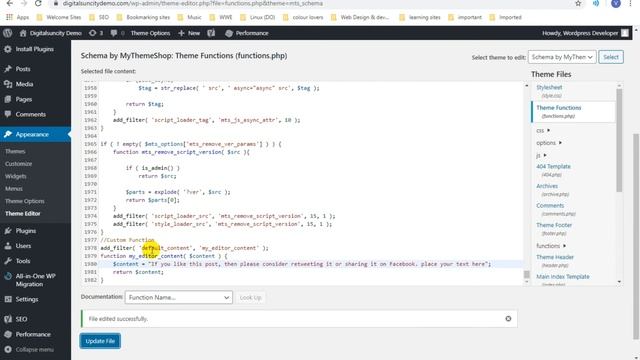Go back in browser
The height and width of the screenshot is (360, 640).
tap(9, 3)
